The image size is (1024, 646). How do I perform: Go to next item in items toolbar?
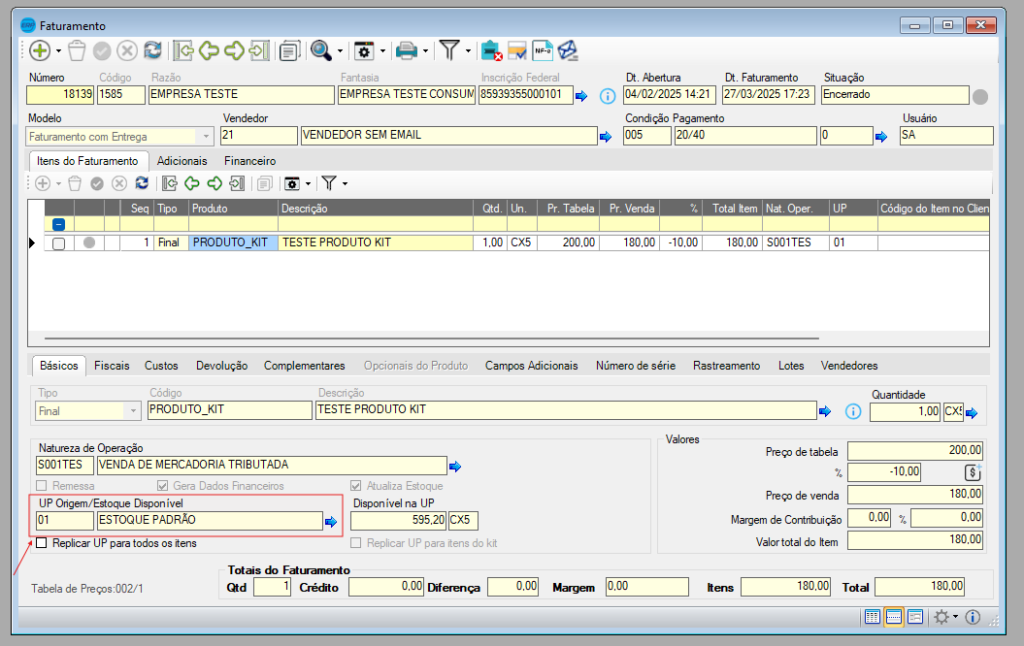click(x=214, y=184)
